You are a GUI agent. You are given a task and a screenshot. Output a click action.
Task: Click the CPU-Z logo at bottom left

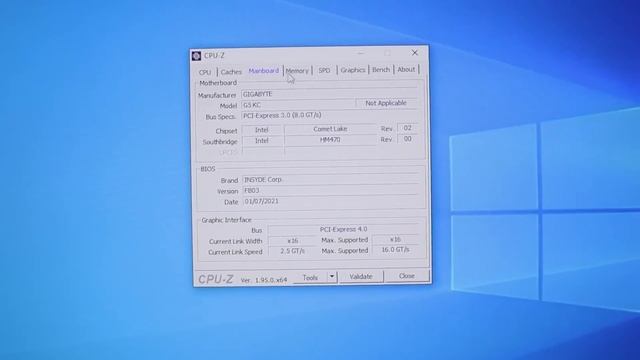click(x=216, y=279)
